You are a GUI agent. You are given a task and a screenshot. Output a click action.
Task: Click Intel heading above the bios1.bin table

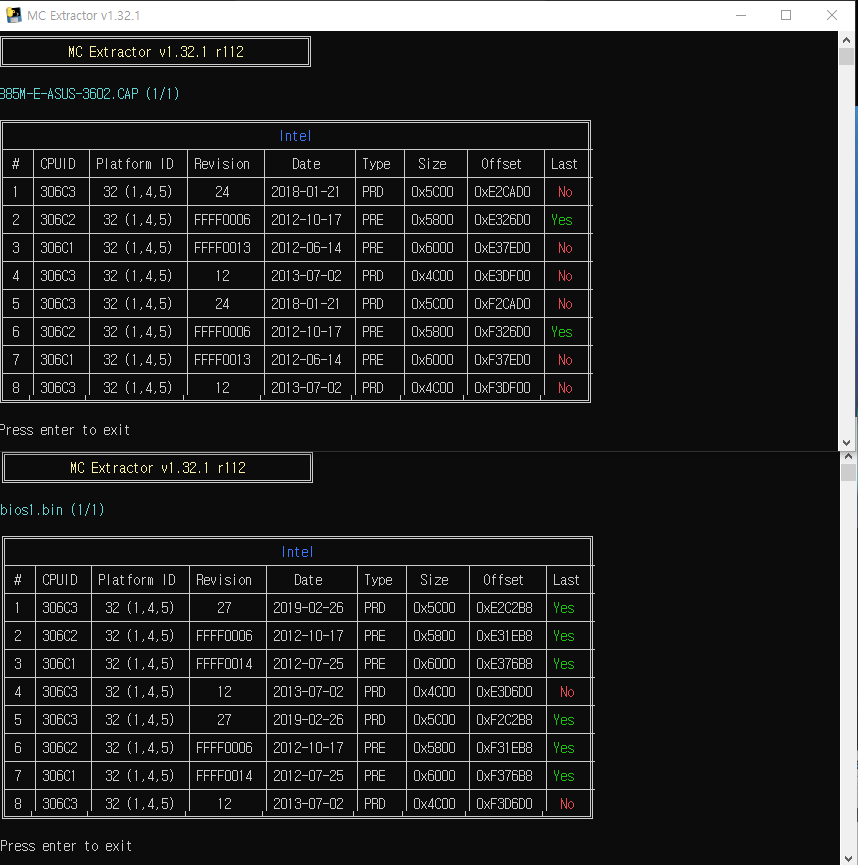click(297, 552)
